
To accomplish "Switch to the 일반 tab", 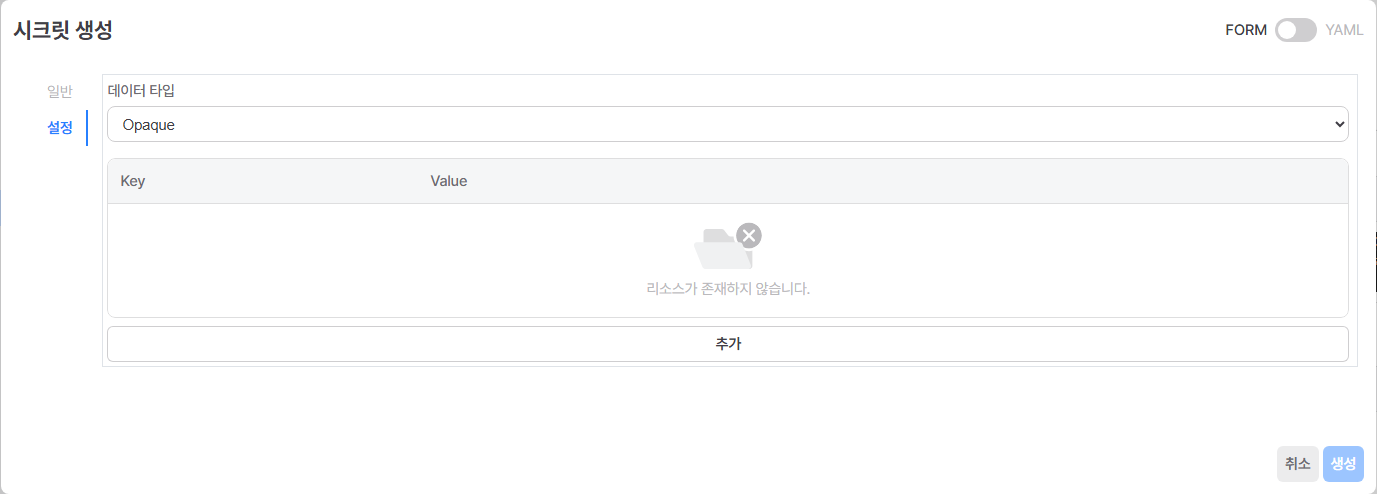I will [60, 91].
